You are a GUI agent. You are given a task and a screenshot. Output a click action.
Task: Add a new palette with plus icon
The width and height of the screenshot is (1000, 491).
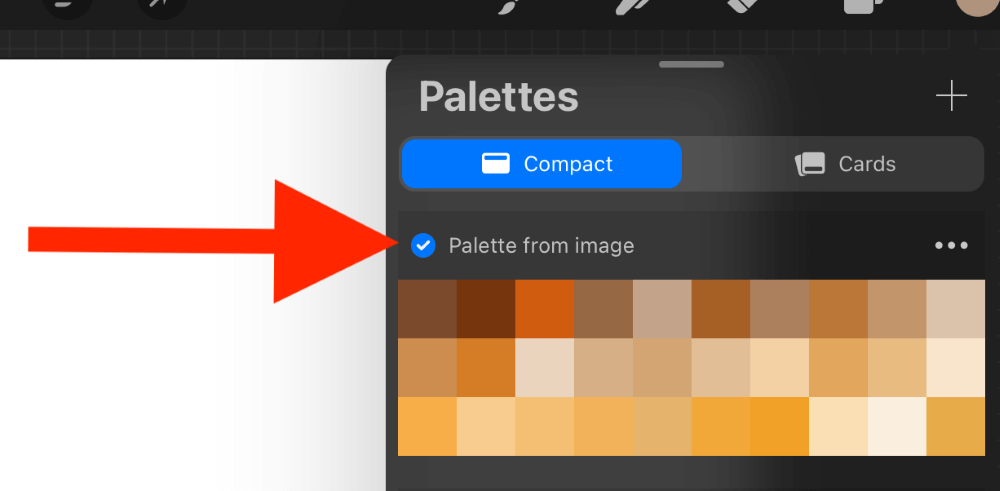click(x=951, y=96)
